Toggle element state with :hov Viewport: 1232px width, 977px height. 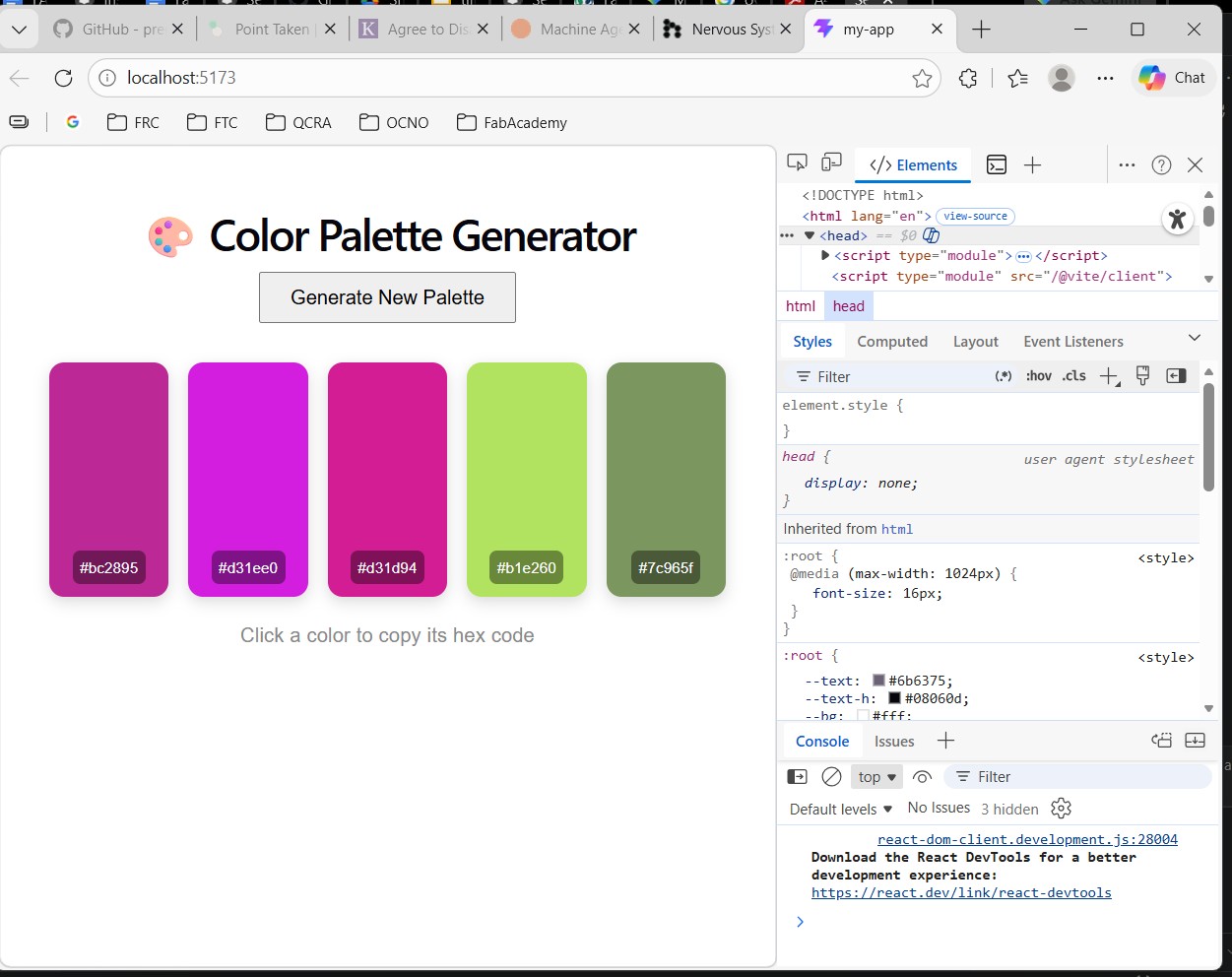coord(1038,375)
